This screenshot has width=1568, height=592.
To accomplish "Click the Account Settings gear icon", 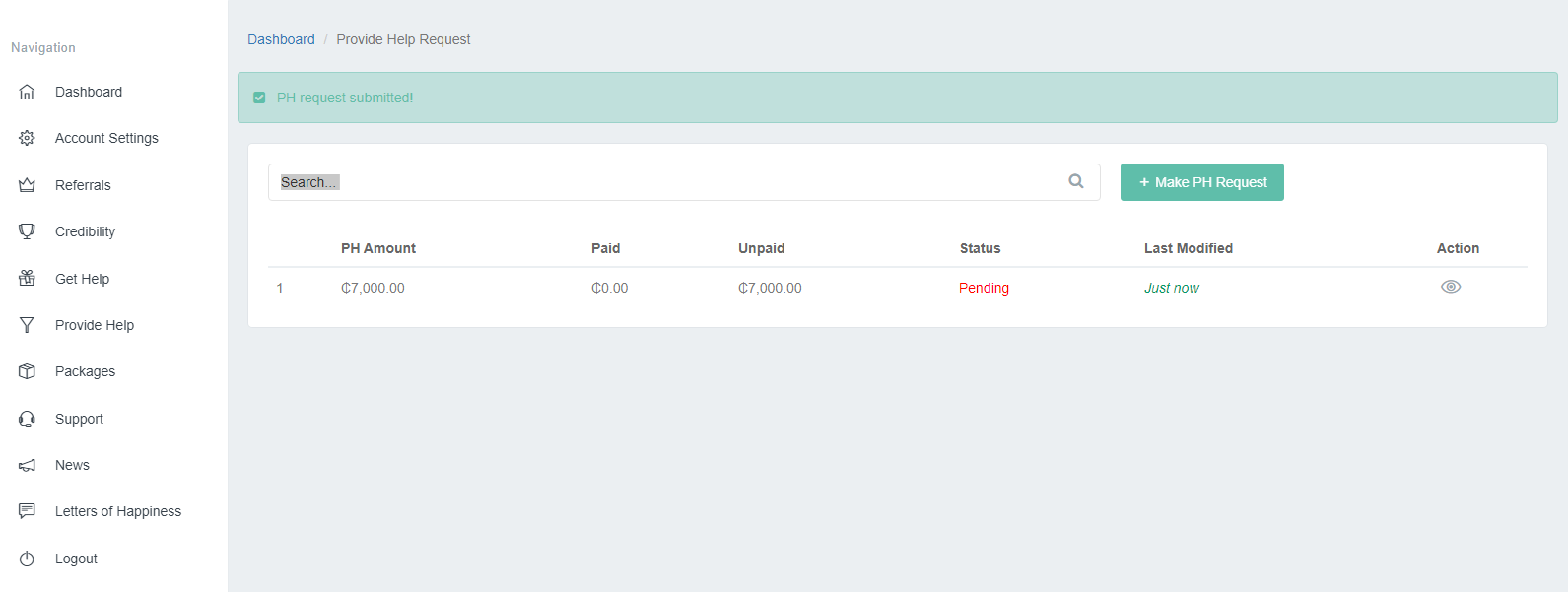I will [27, 138].
